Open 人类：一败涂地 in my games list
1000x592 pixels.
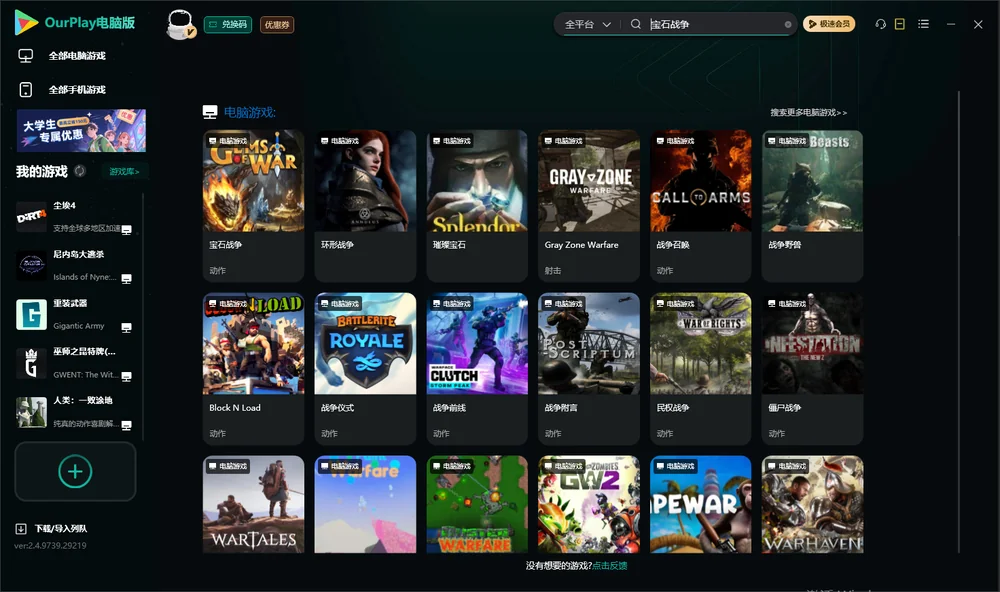tap(75, 412)
